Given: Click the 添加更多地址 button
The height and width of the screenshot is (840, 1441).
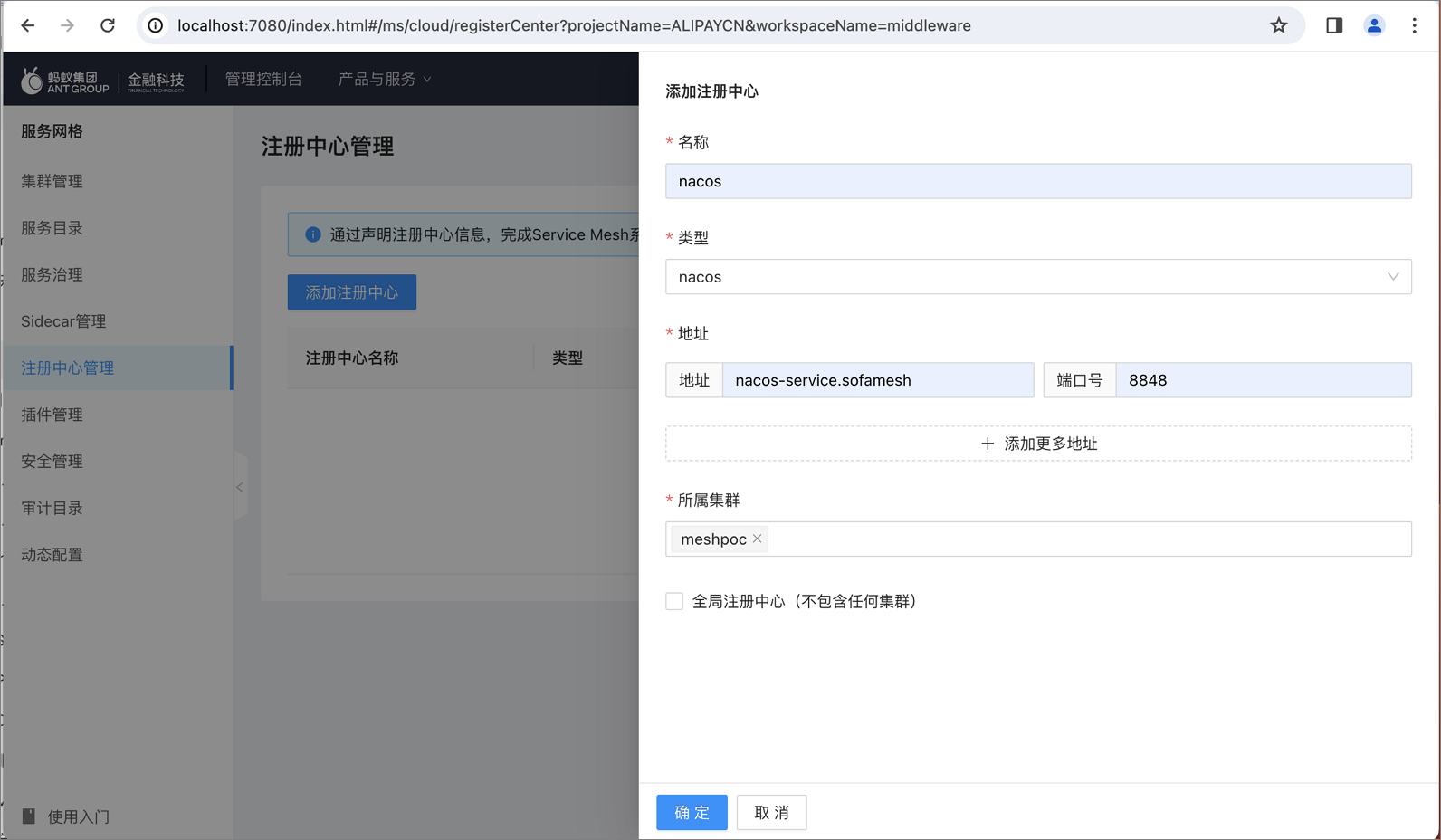Looking at the screenshot, I should [x=1038, y=444].
